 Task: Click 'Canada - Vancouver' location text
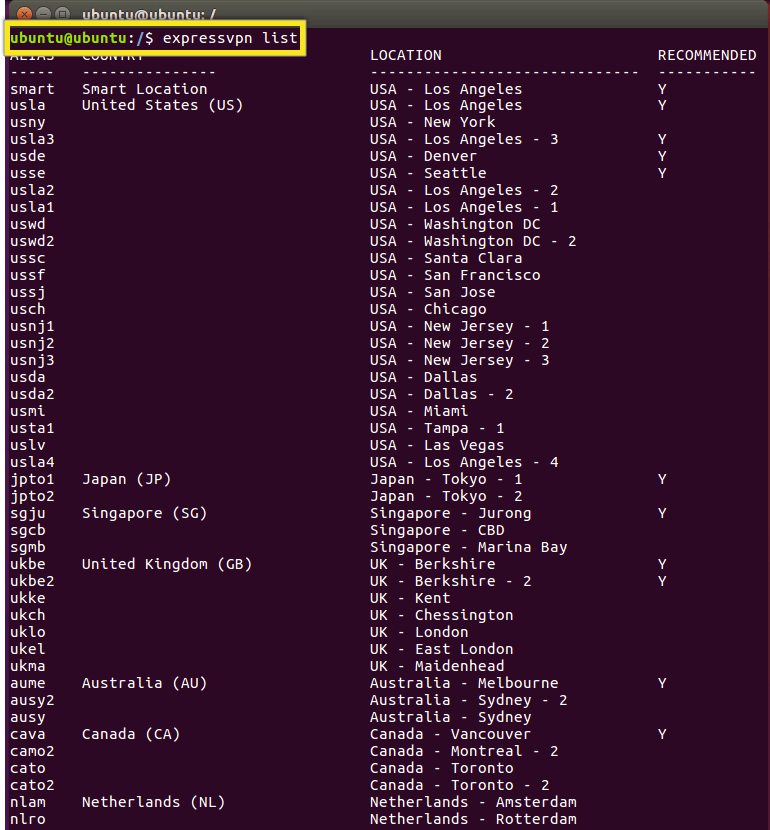[x=450, y=734]
